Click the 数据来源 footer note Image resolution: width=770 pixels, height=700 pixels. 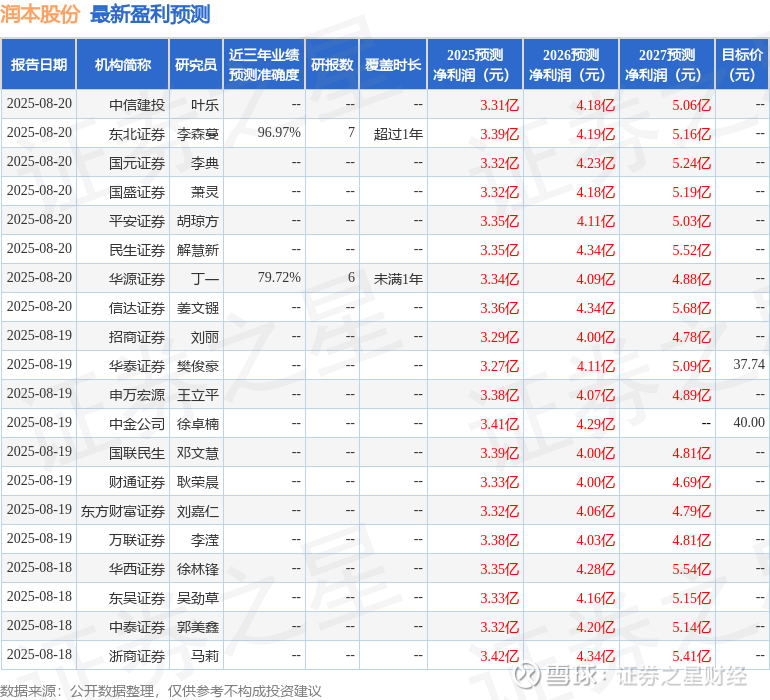pyautogui.click(x=161, y=691)
